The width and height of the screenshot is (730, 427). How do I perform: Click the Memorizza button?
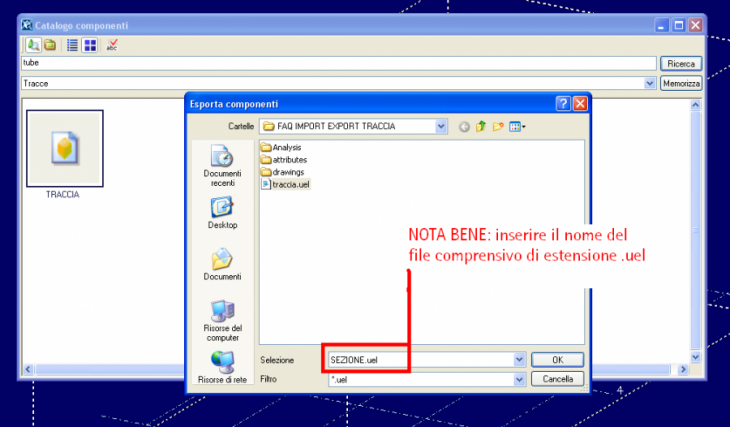click(681, 83)
